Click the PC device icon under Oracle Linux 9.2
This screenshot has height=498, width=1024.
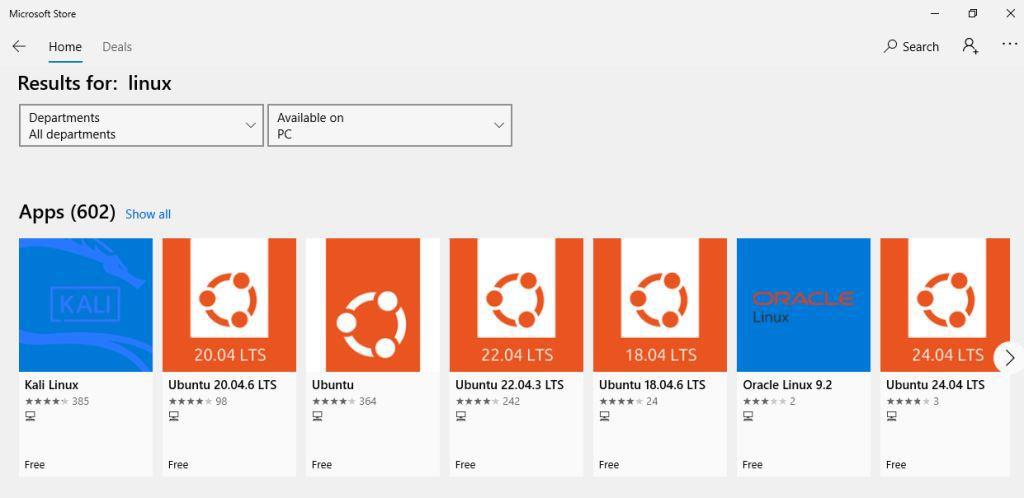748,416
